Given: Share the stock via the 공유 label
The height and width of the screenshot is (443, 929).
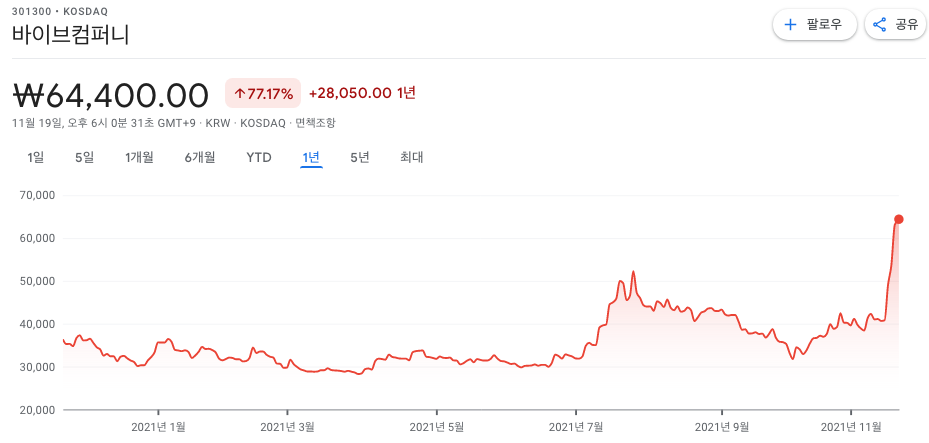Looking at the screenshot, I should click(x=906, y=25).
